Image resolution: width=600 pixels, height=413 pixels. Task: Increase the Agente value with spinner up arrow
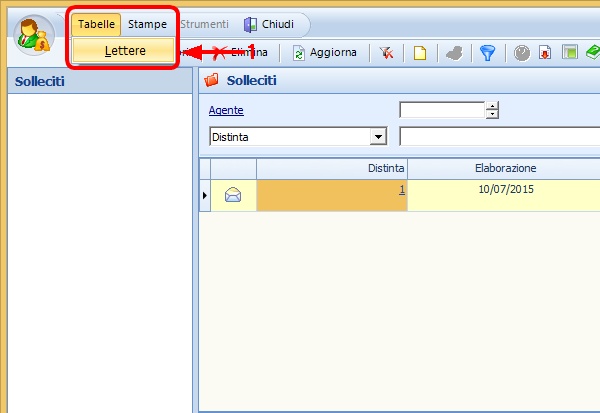tap(492, 106)
